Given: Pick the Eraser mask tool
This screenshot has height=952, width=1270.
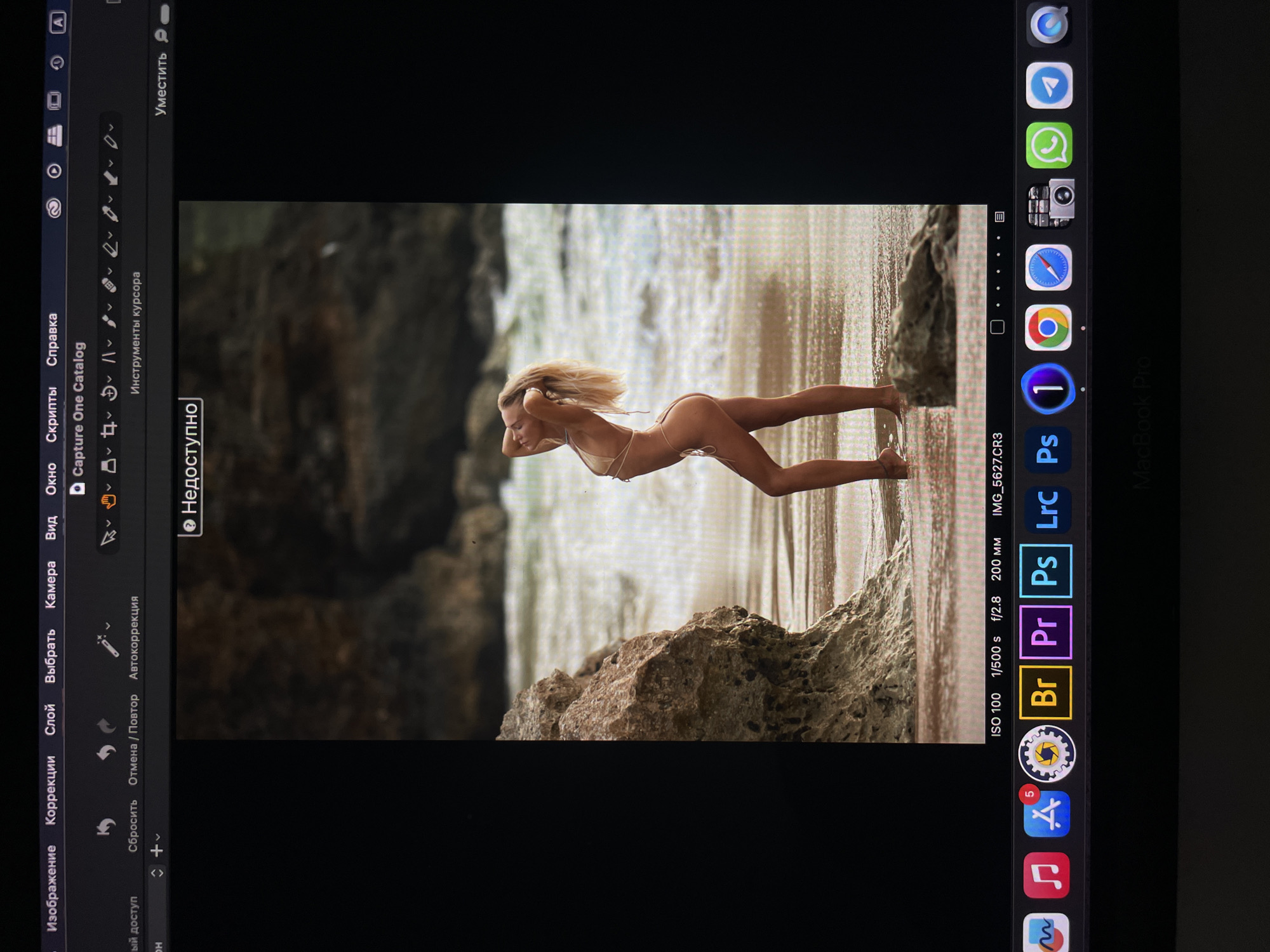Looking at the screenshot, I should [110, 249].
